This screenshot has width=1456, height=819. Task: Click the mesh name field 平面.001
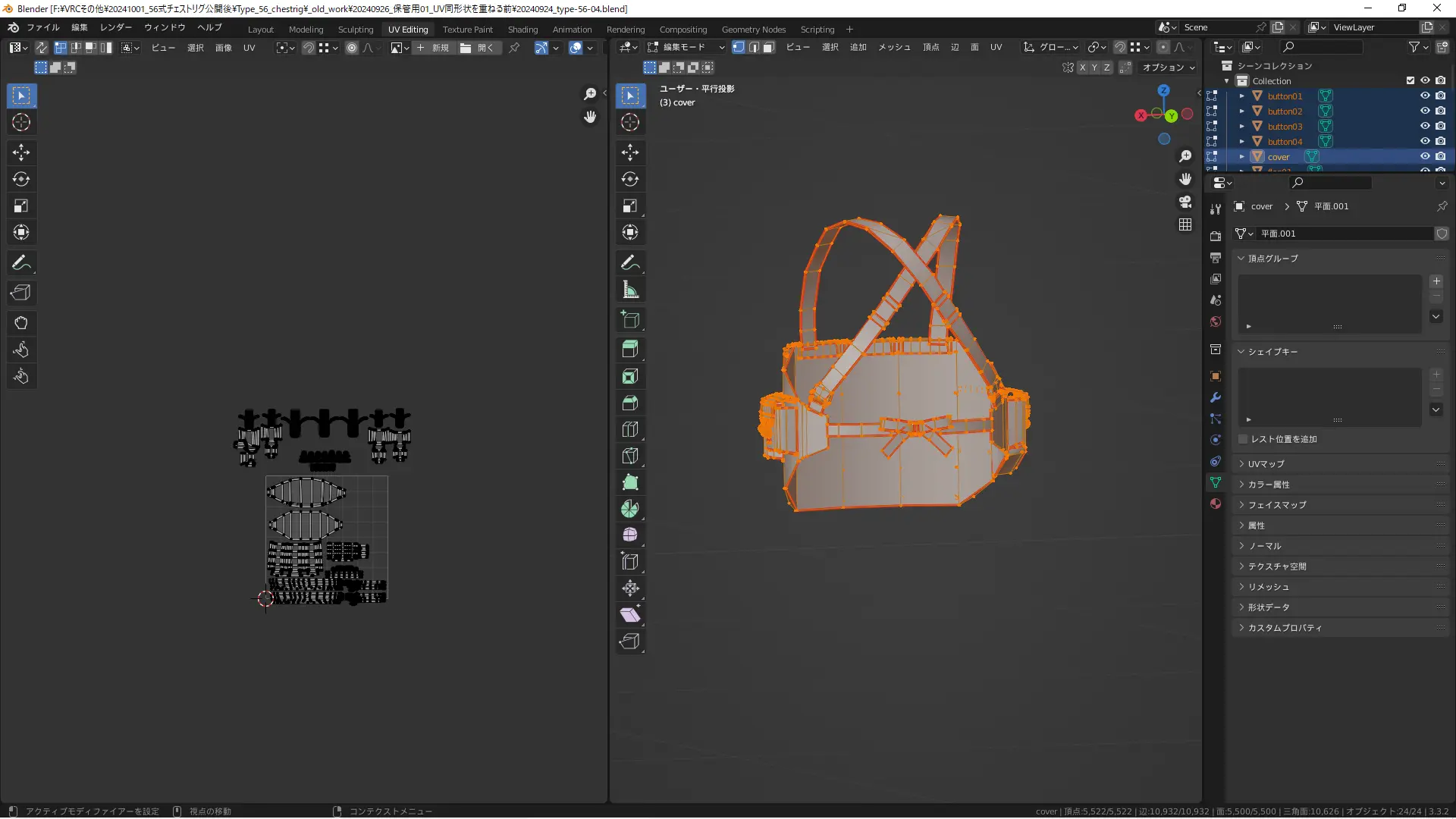(1342, 234)
